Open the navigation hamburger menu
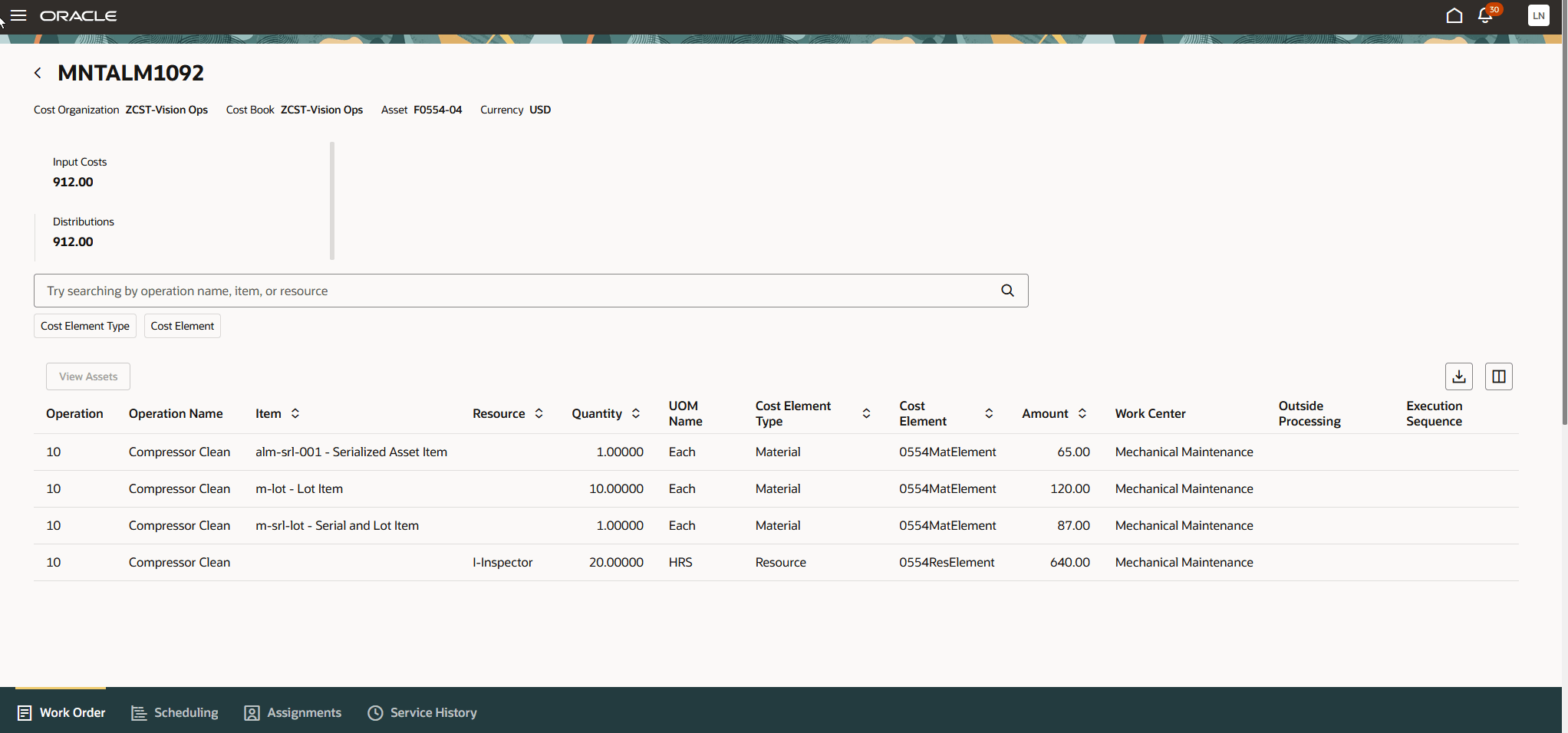 (x=18, y=15)
